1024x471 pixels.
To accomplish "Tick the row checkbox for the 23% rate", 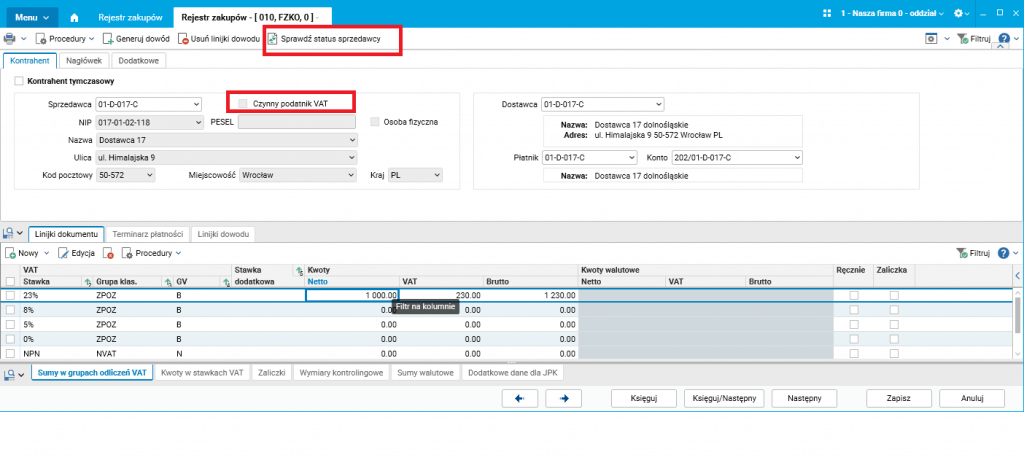I will pos(10,295).
